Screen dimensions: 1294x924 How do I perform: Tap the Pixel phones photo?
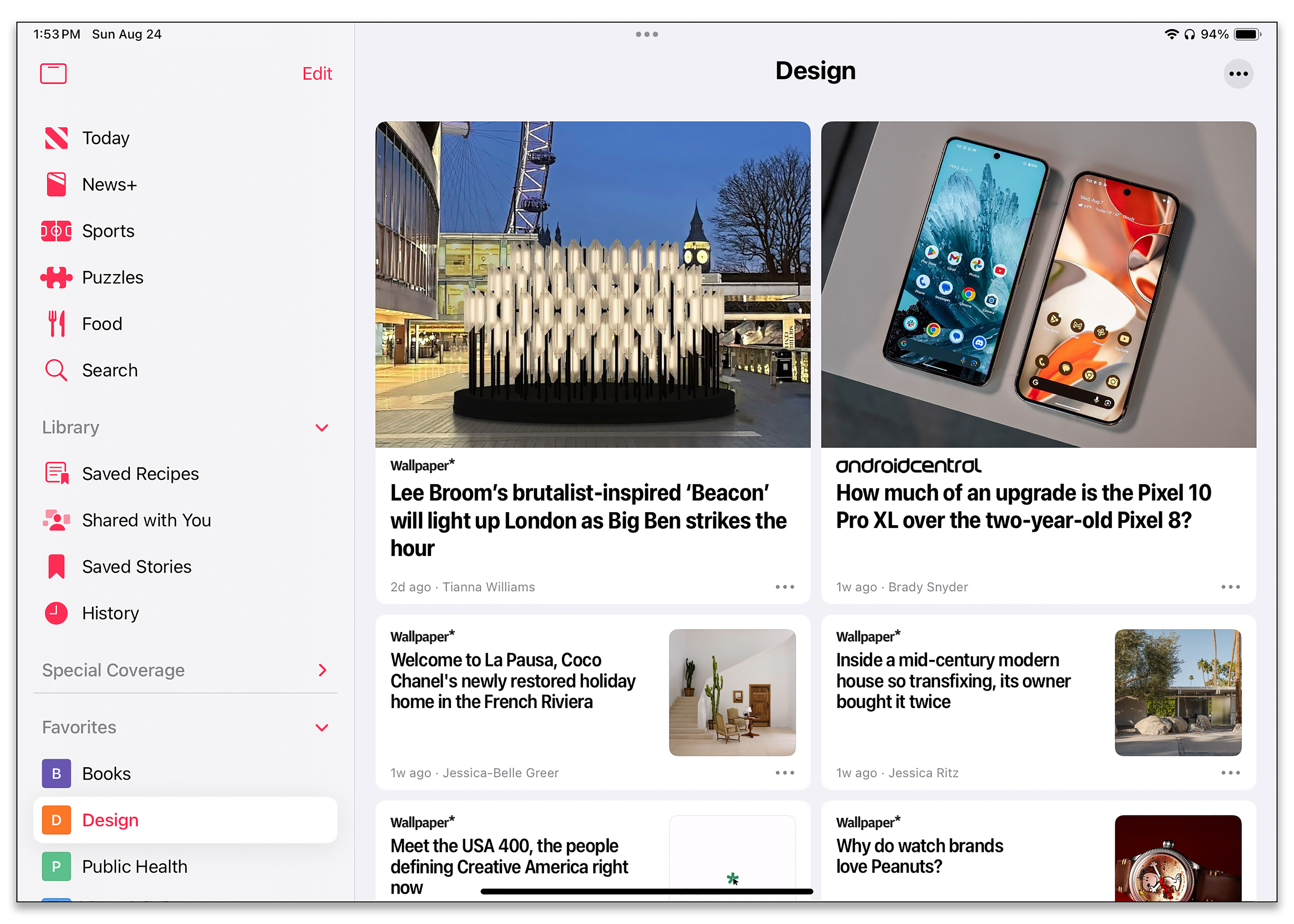(1039, 285)
